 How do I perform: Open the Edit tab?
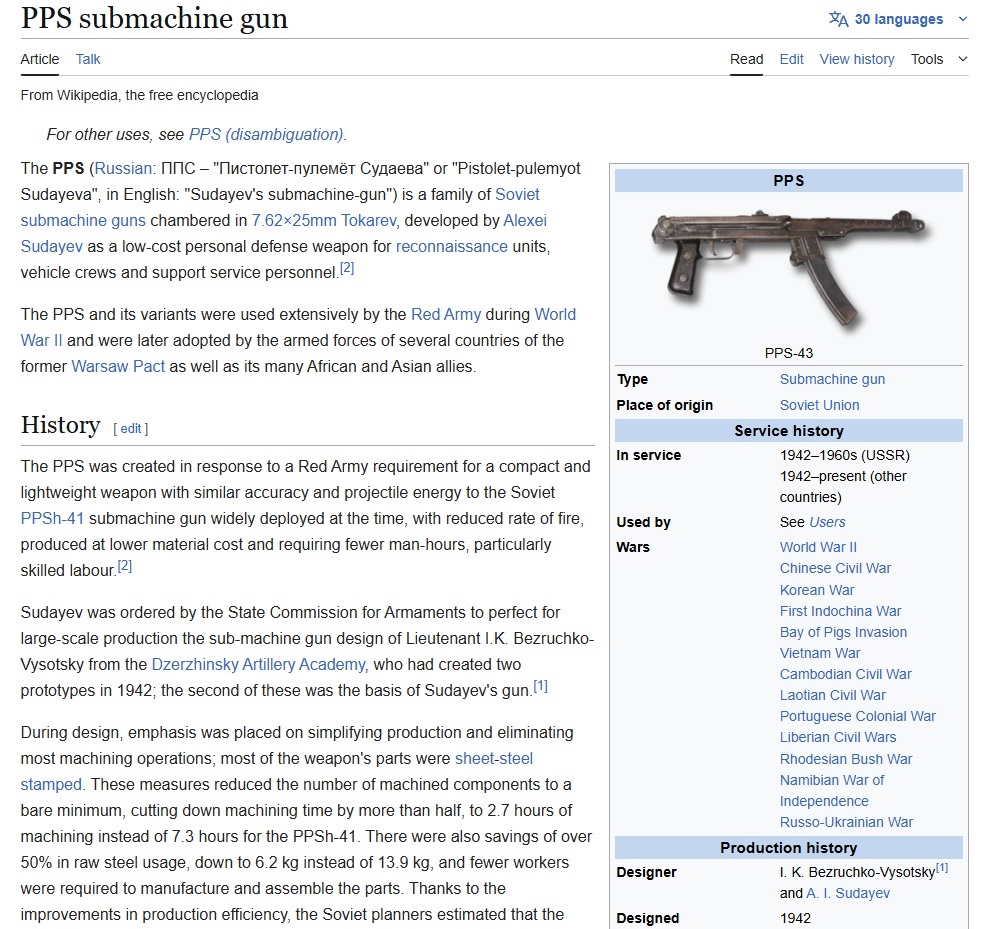(792, 59)
